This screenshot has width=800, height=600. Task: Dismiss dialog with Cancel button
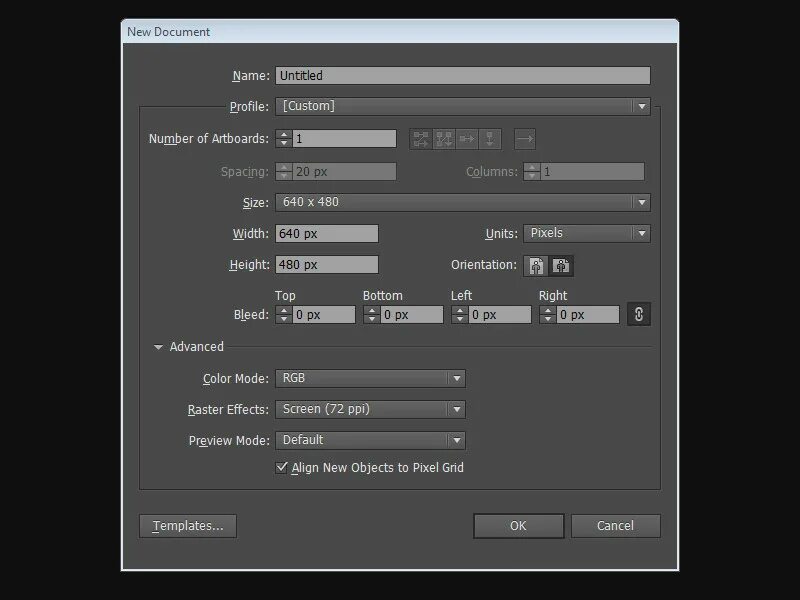click(x=615, y=526)
